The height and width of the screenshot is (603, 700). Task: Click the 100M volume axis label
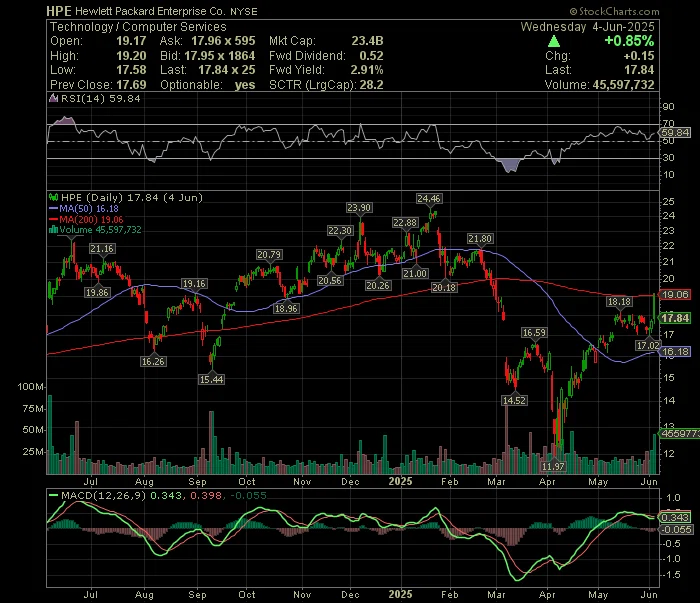coord(30,387)
